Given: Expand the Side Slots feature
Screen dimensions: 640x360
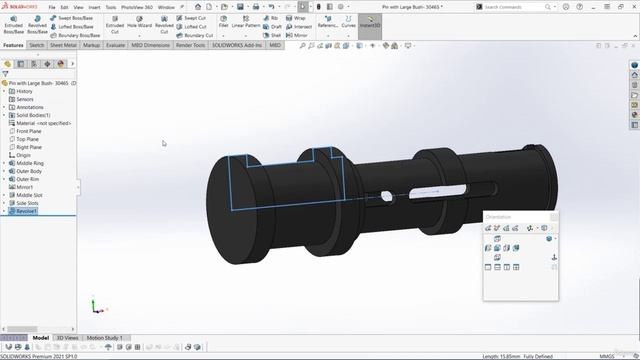Looking at the screenshot, I should coord(4,203).
